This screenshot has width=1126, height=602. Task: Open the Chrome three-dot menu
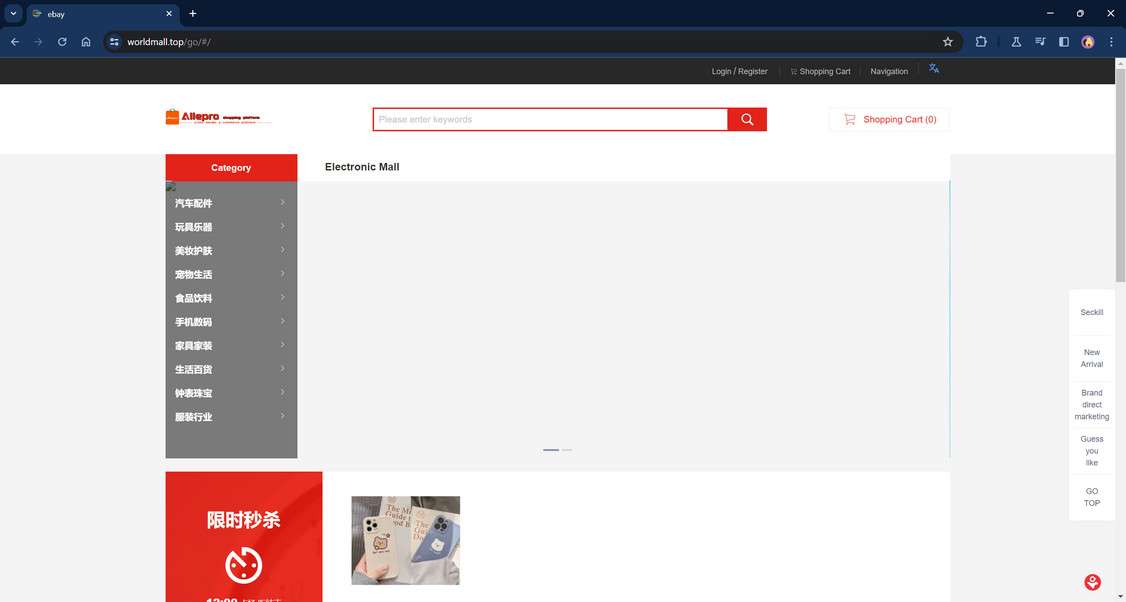coord(1111,42)
